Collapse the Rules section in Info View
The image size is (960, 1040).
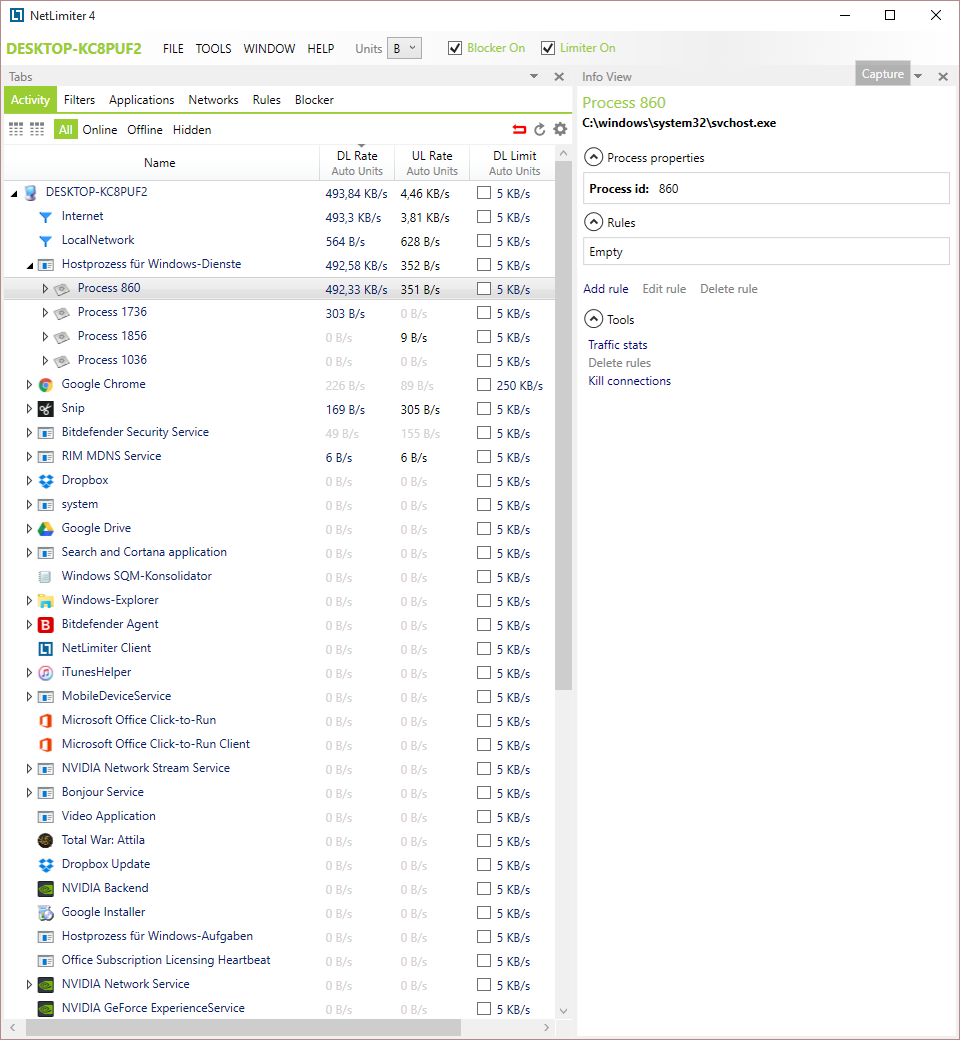pyautogui.click(x=593, y=222)
